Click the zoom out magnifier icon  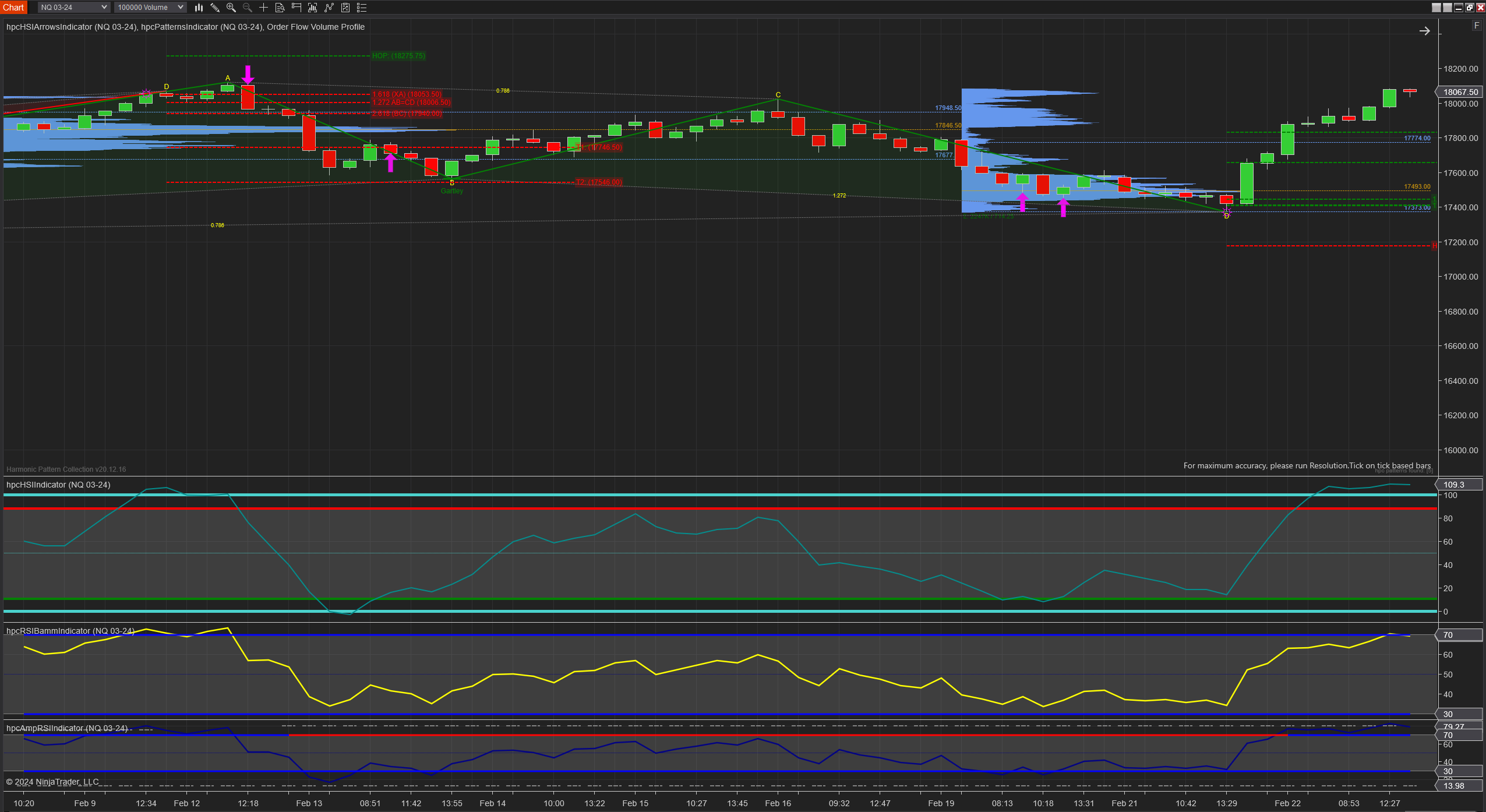[x=247, y=8]
